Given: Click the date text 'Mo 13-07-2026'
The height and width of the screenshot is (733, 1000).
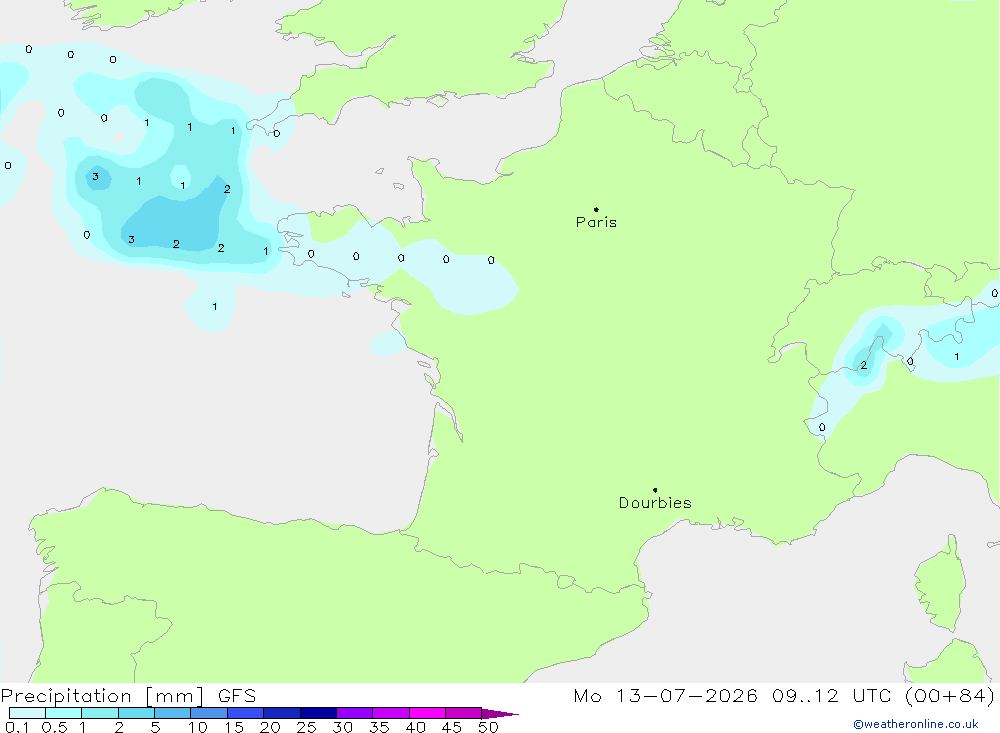Looking at the screenshot, I should (x=665, y=696).
